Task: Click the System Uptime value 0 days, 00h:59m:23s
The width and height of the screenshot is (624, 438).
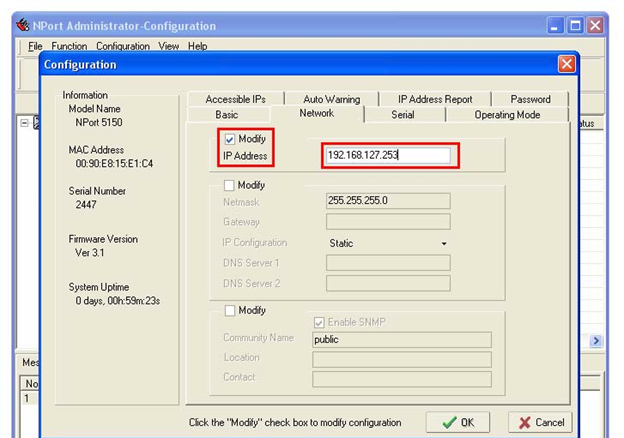Action: [118, 301]
